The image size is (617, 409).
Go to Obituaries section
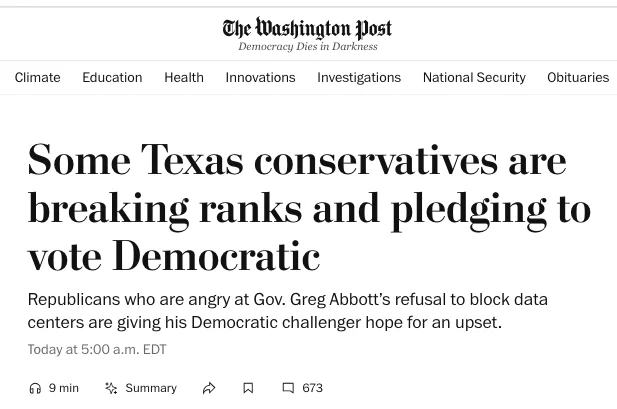click(x=578, y=78)
